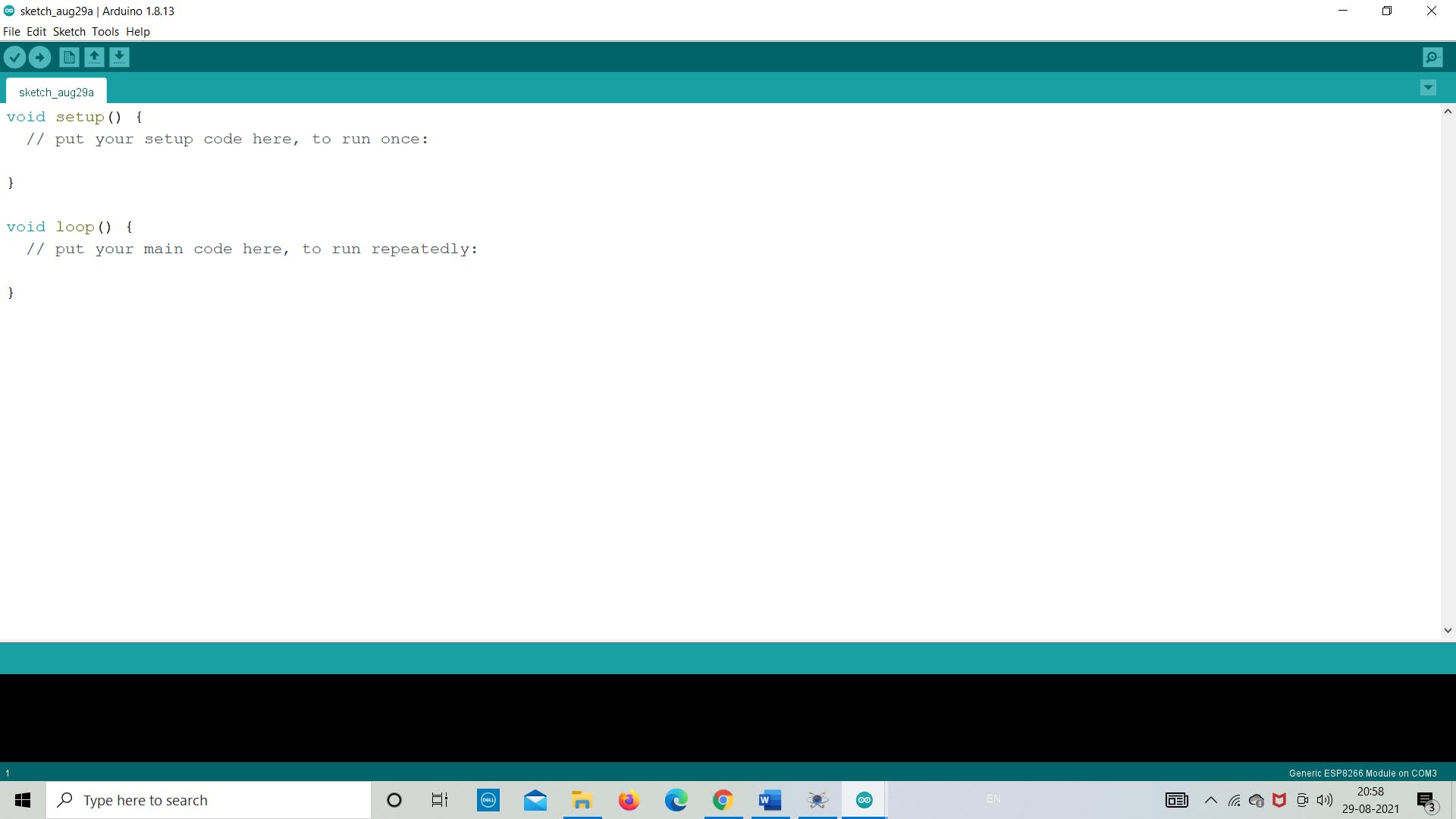Click the Help menu
This screenshot has height=819, width=1456.
tap(138, 31)
